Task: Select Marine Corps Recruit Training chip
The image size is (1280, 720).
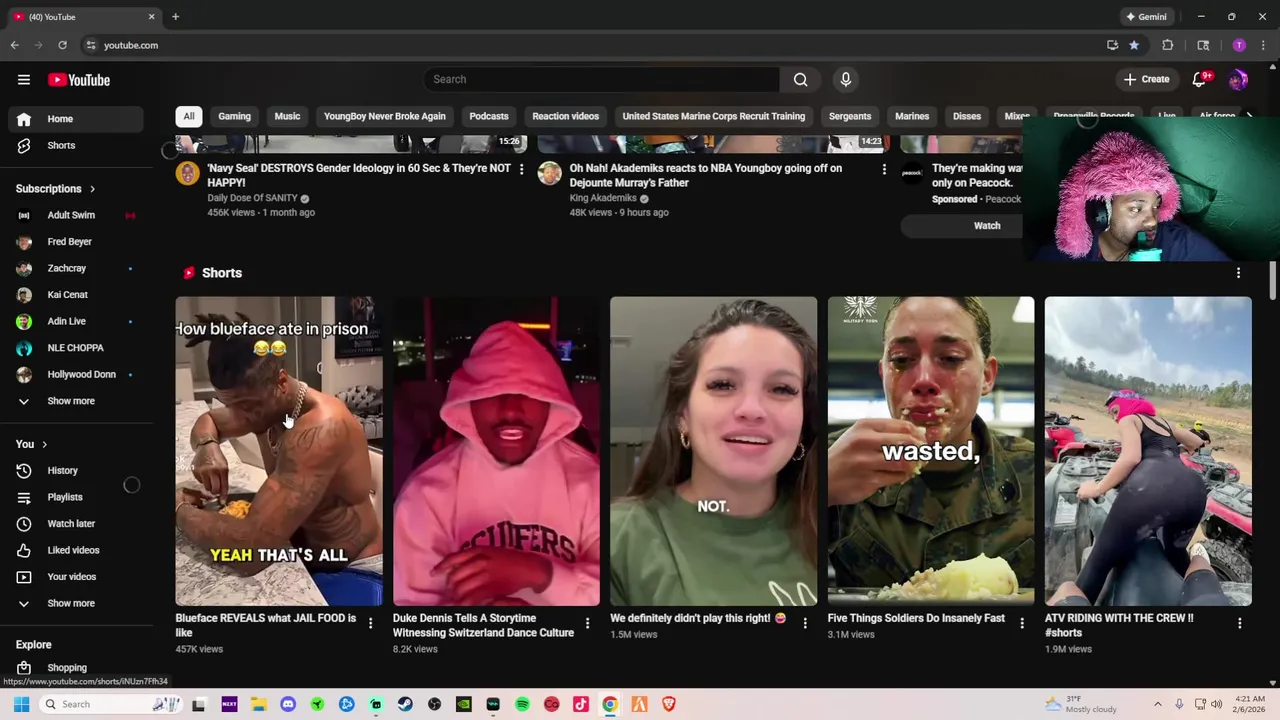Action: pyautogui.click(x=713, y=116)
